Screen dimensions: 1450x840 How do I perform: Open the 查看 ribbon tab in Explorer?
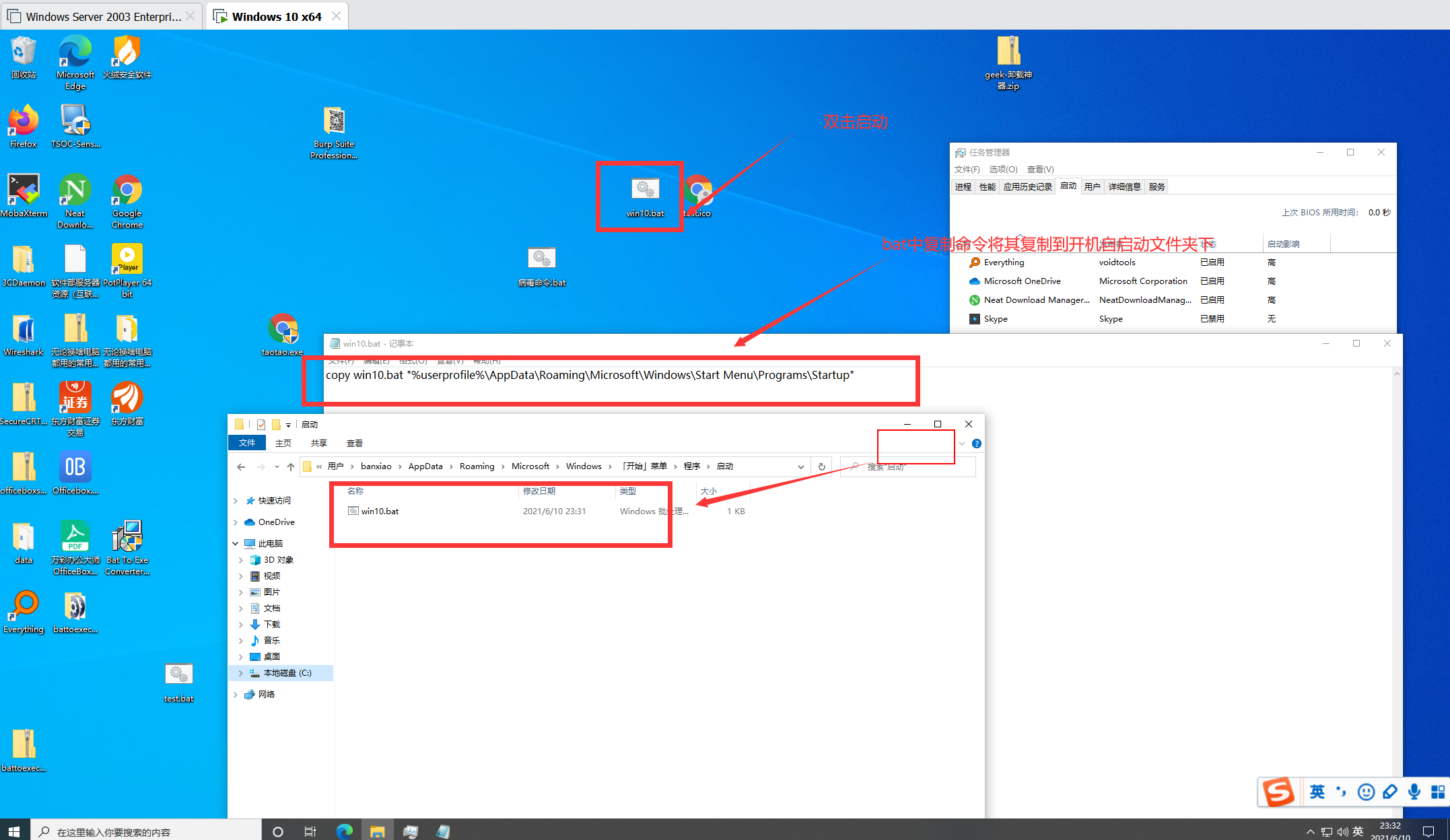(x=354, y=443)
